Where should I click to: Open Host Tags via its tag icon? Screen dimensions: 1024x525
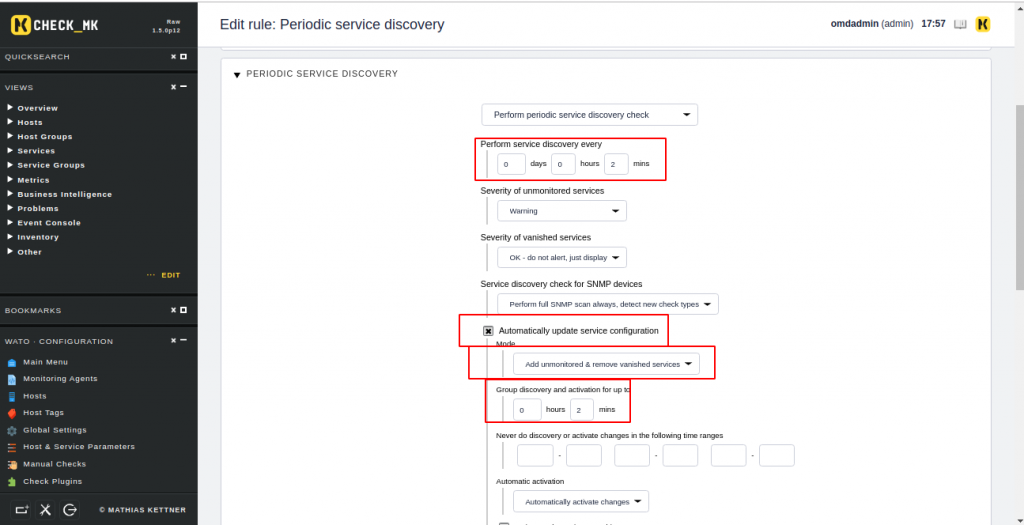coord(12,413)
